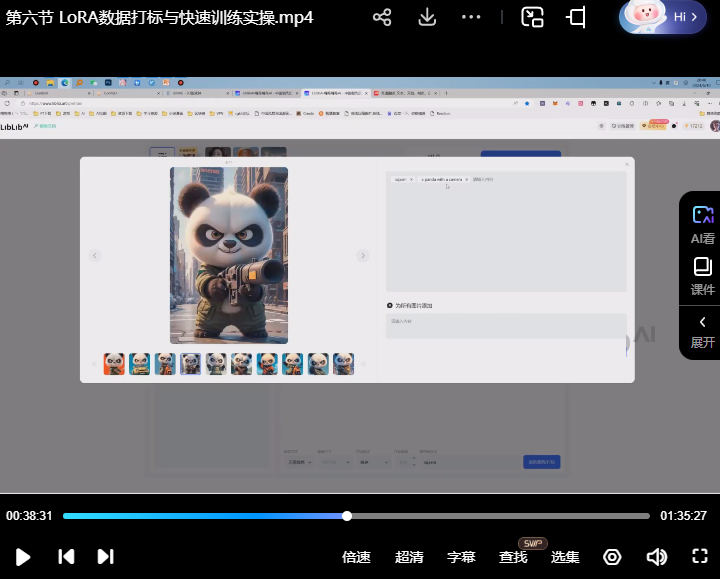Click the share icon in top bar

click(x=381, y=18)
